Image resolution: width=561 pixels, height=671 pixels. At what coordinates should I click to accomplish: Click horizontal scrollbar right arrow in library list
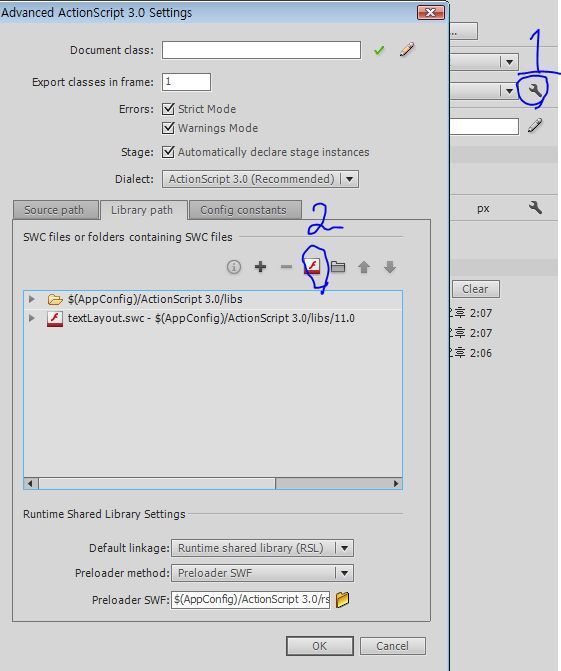click(x=396, y=484)
